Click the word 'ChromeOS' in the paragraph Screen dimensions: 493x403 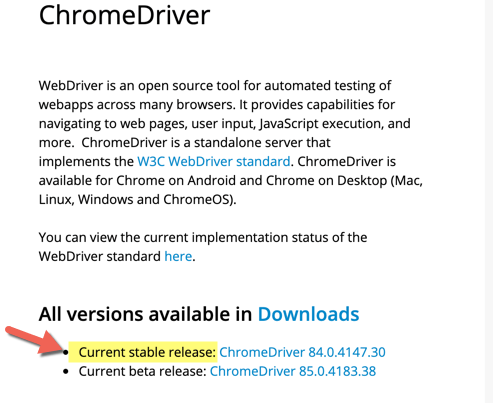tap(197, 200)
